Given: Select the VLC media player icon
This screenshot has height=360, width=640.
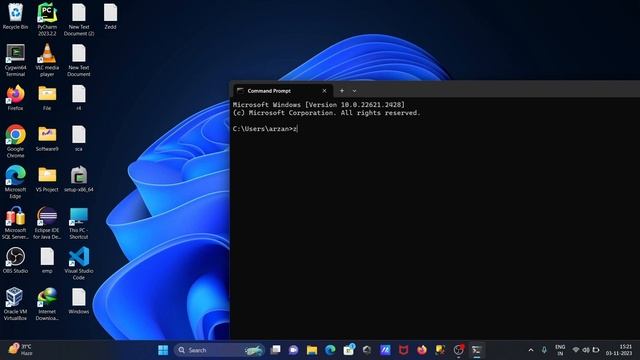Looking at the screenshot, I should 47,60.
